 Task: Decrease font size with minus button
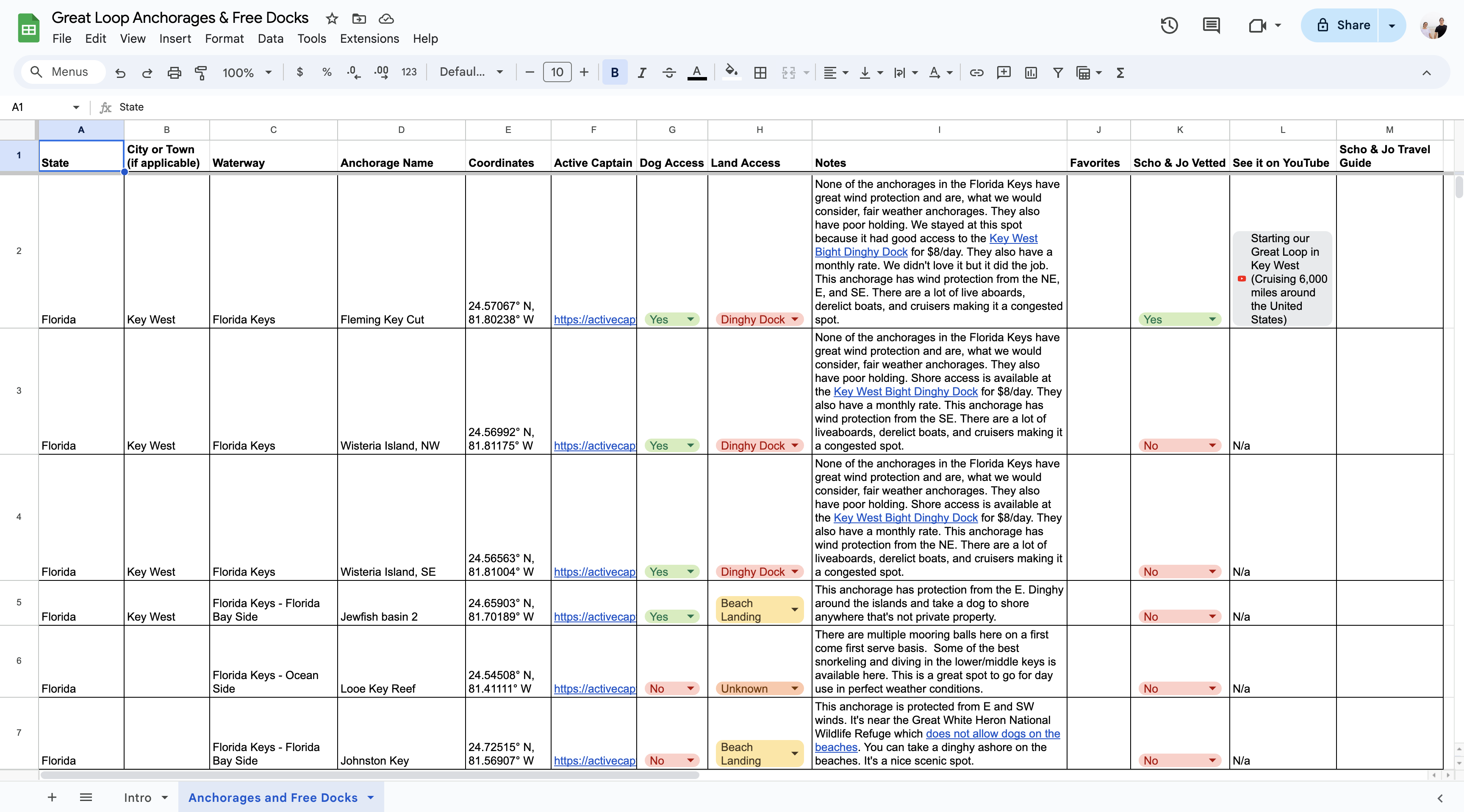[x=529, y=72]
